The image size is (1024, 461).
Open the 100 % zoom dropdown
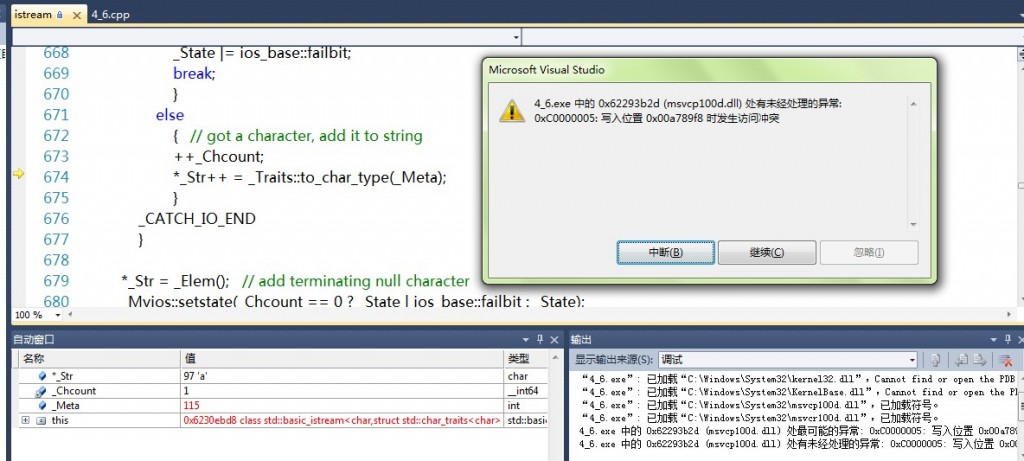57,315
